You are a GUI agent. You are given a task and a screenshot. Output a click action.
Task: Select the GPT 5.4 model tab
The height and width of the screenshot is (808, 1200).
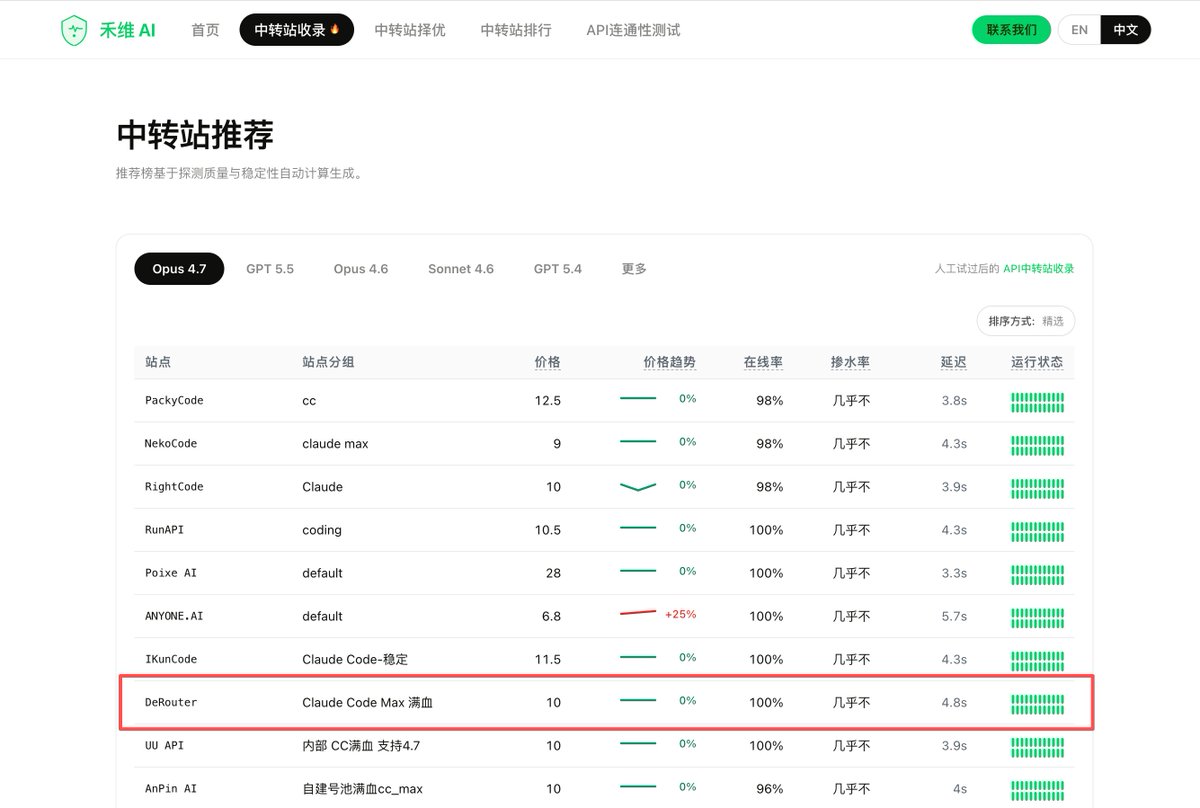coord(558,269)
